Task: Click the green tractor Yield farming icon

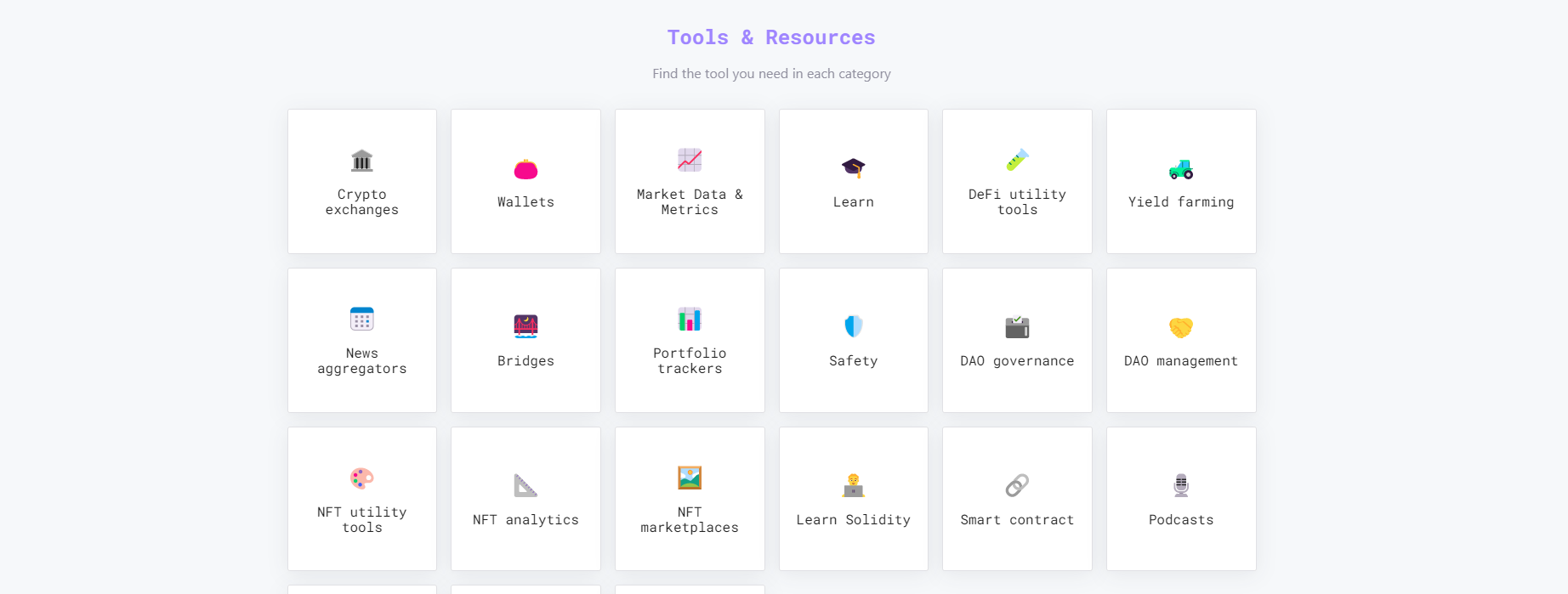Action: tap(1181, 169)
